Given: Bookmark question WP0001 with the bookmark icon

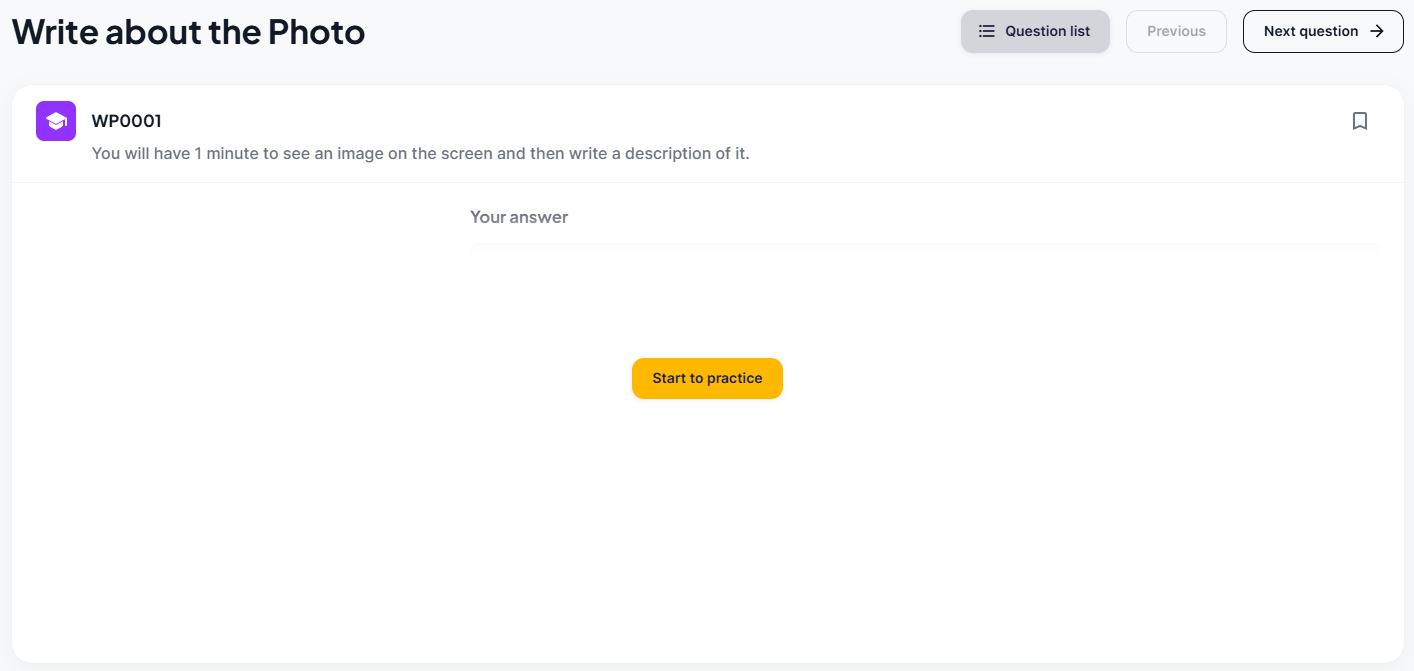Looking at the screenshot, I should tap(1359, 121).
